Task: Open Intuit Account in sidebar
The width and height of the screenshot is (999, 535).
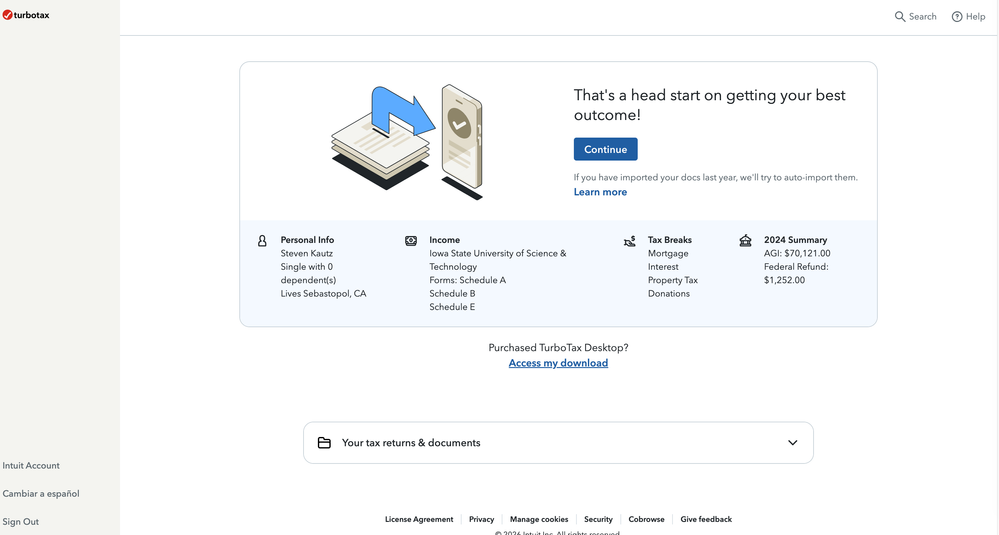Action: [x=31, y=466]
